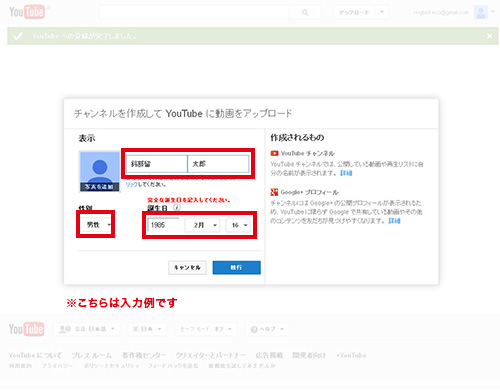500x390 pixels.
Task: Open the セーフモード: オフ dropdown
Action: (206, 329)
